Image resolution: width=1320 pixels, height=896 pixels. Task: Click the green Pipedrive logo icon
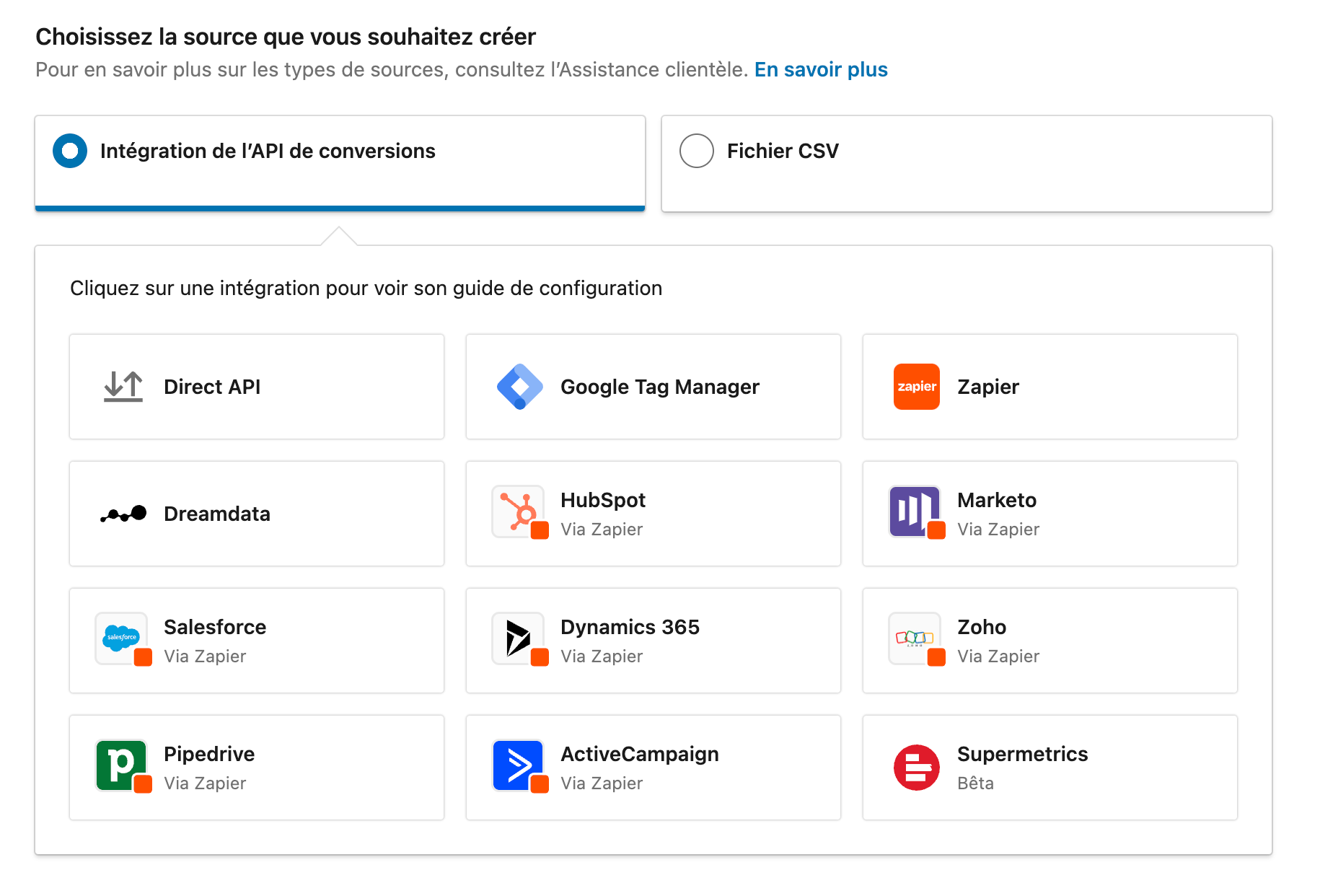pos(122,766)
